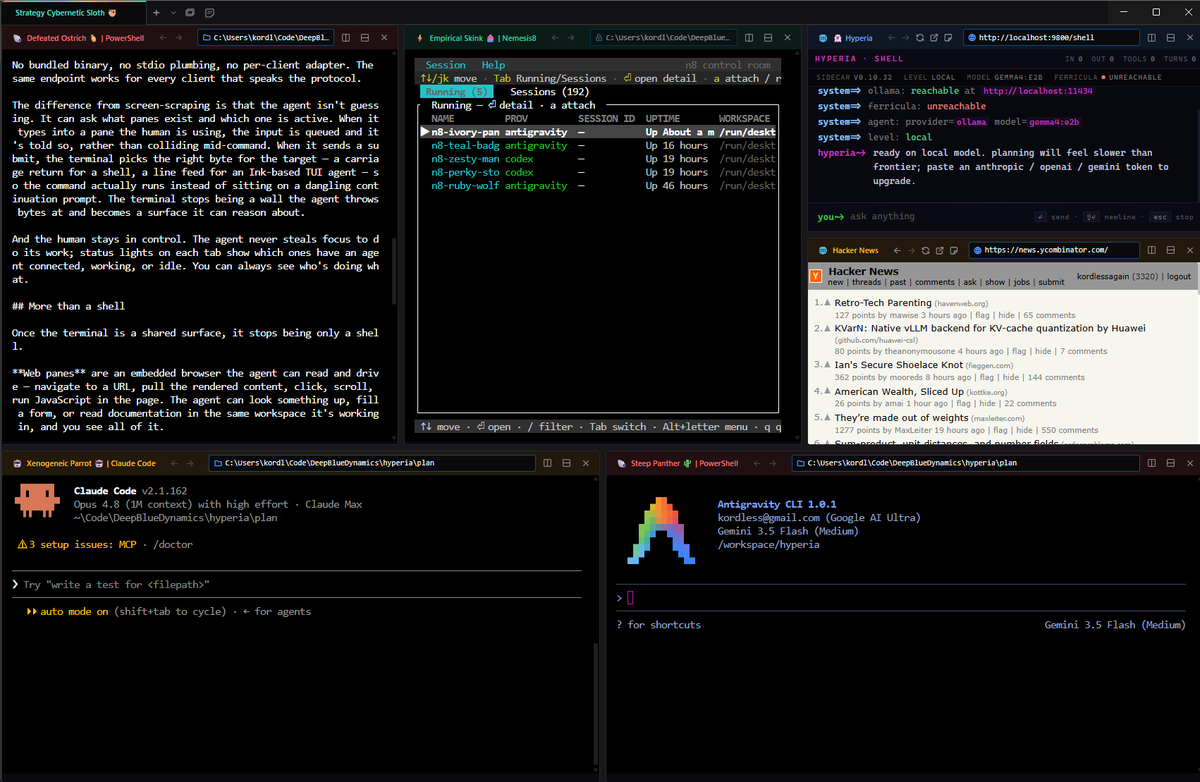Click the http://localhost:11434 ollama link
1200x782 pixels.
tap(1038, 91)
